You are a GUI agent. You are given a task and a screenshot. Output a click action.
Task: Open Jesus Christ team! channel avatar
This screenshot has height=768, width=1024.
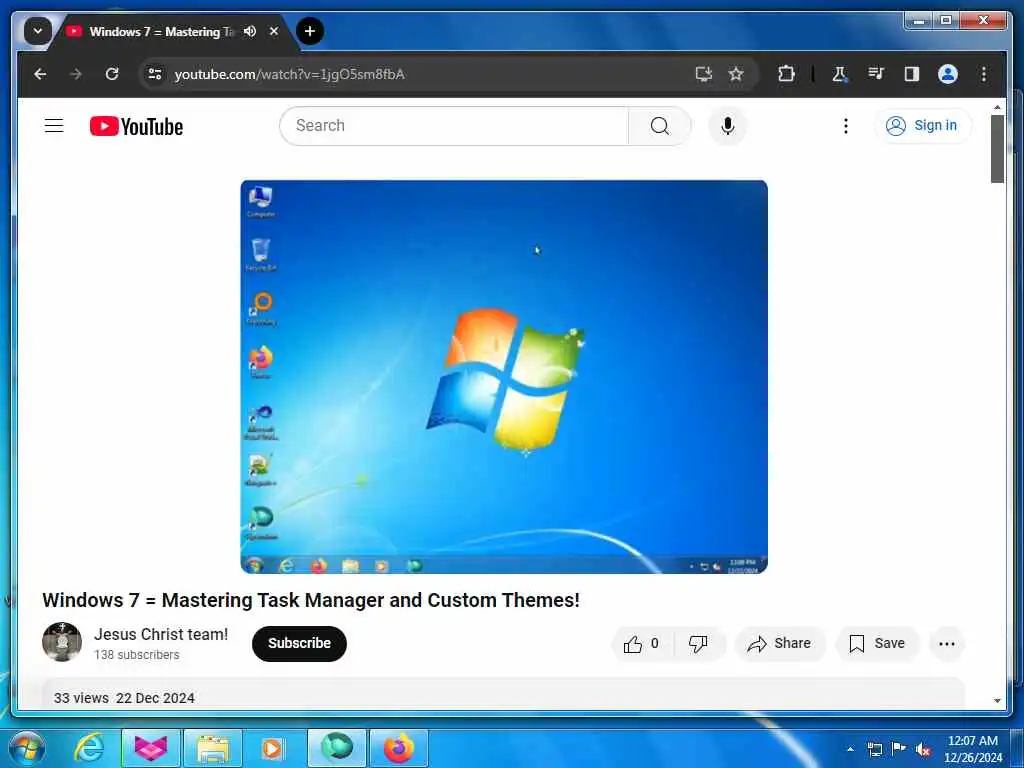tap(62, 642)
